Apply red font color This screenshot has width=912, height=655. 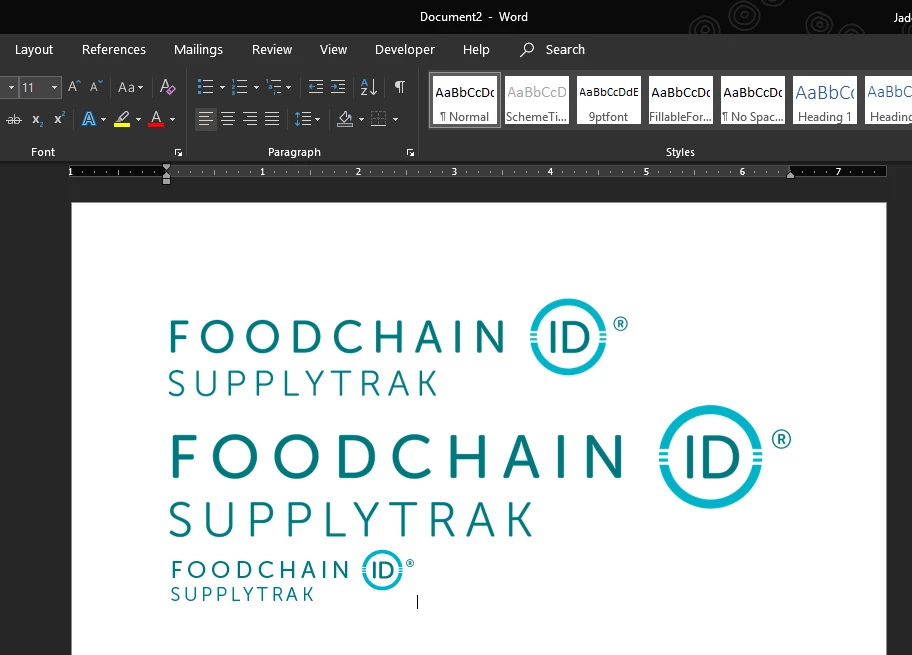[156, 119]
